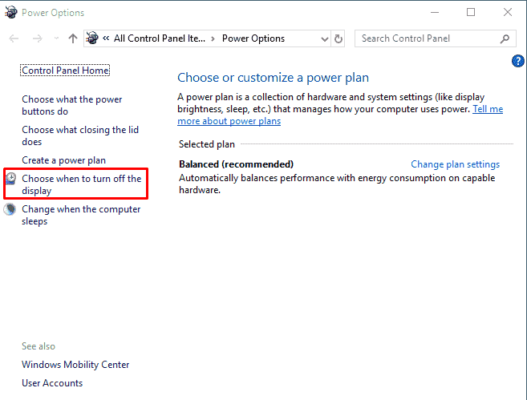The height and width of the screenshot is (400, 527).
Task: Open Choose what the power buttons do
Action: [x=72, y=105]
